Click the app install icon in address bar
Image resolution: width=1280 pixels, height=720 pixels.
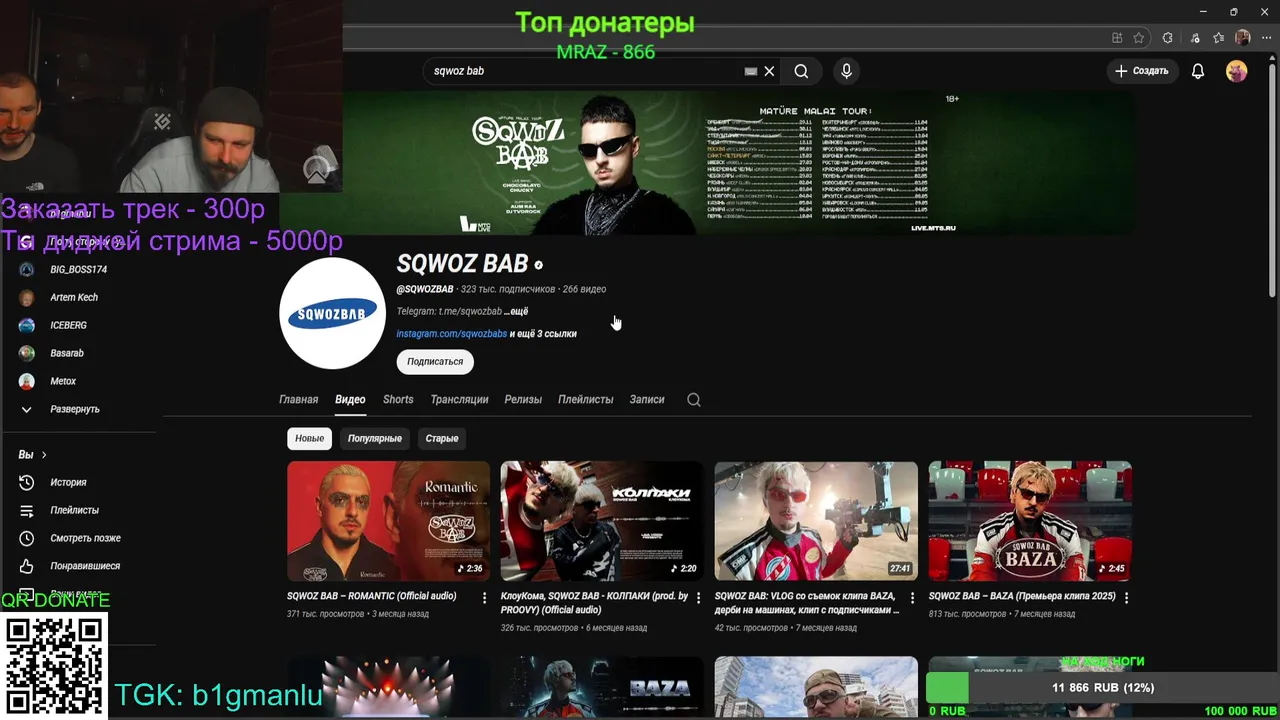click(x=1117, y=38)
